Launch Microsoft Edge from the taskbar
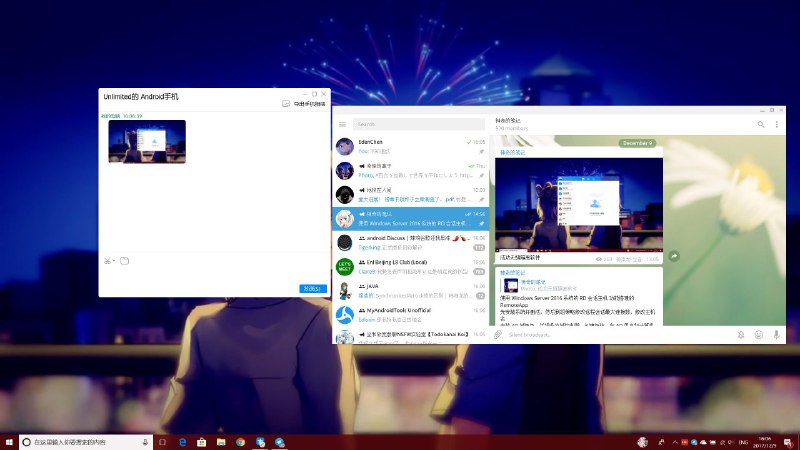The width and height of the screenshot is (800, 450). point(182,442)
